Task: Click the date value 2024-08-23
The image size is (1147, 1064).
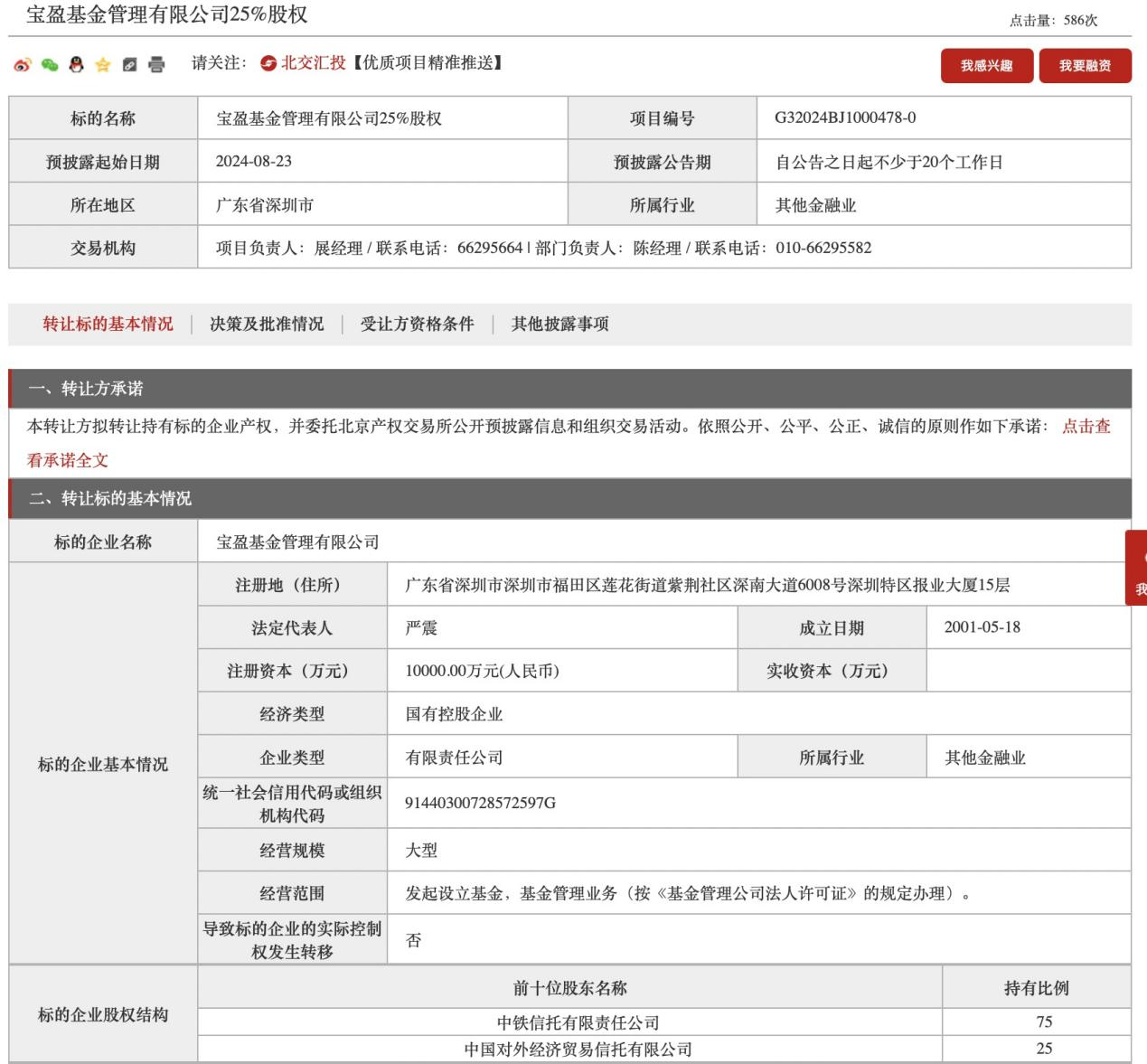Action: tap(254, 161)
